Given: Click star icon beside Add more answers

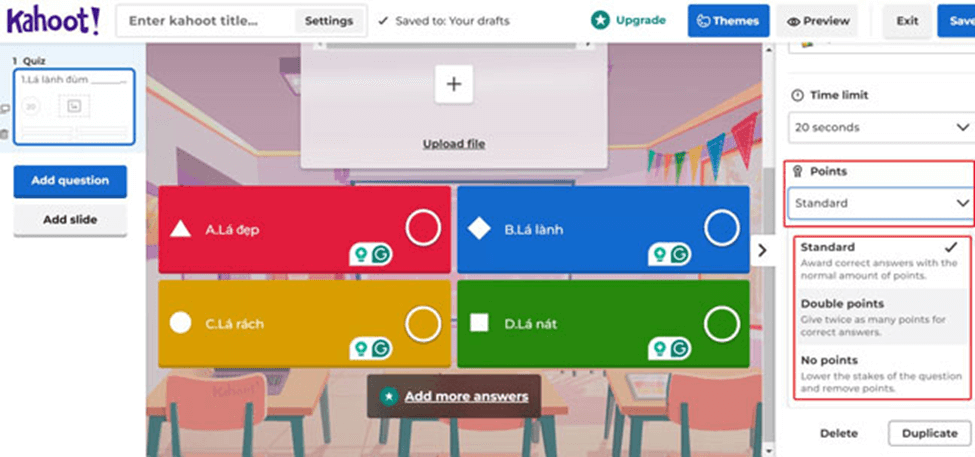Looking at the screenshot, I should coord(389,396).
